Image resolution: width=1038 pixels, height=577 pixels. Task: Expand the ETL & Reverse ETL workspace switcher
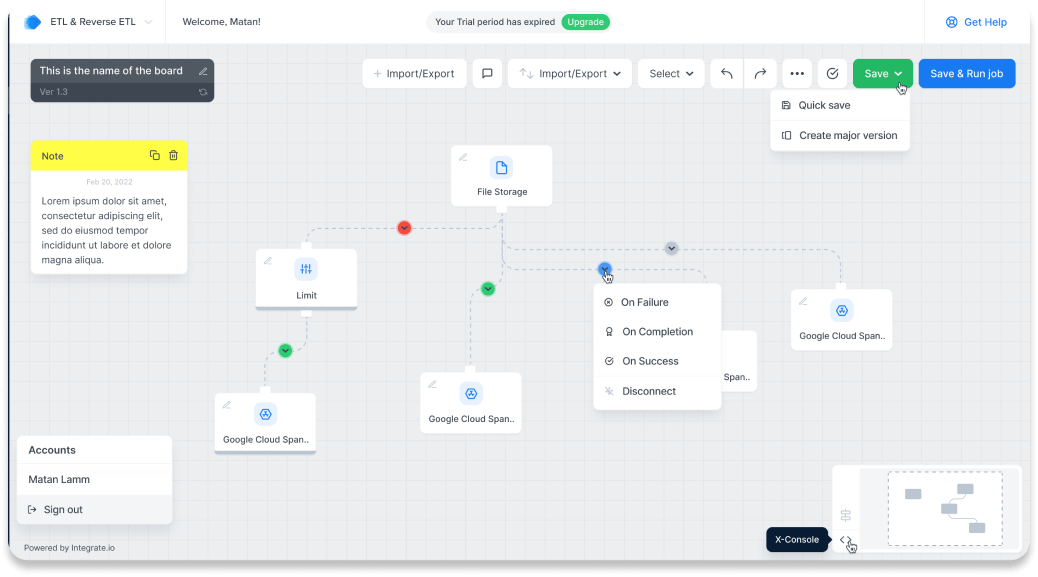148,22
